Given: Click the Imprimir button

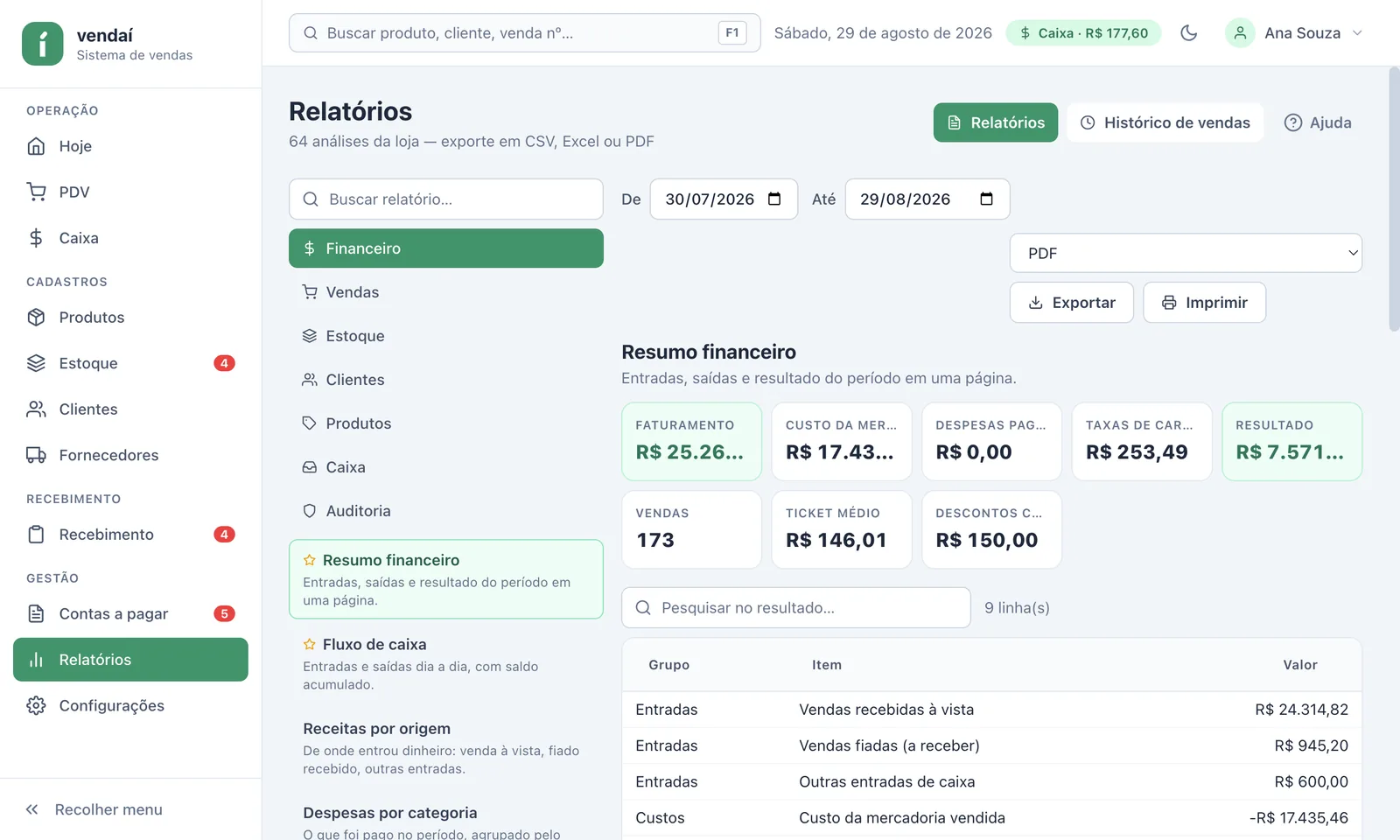Looking at the screenshot, I should (1204, 303).
